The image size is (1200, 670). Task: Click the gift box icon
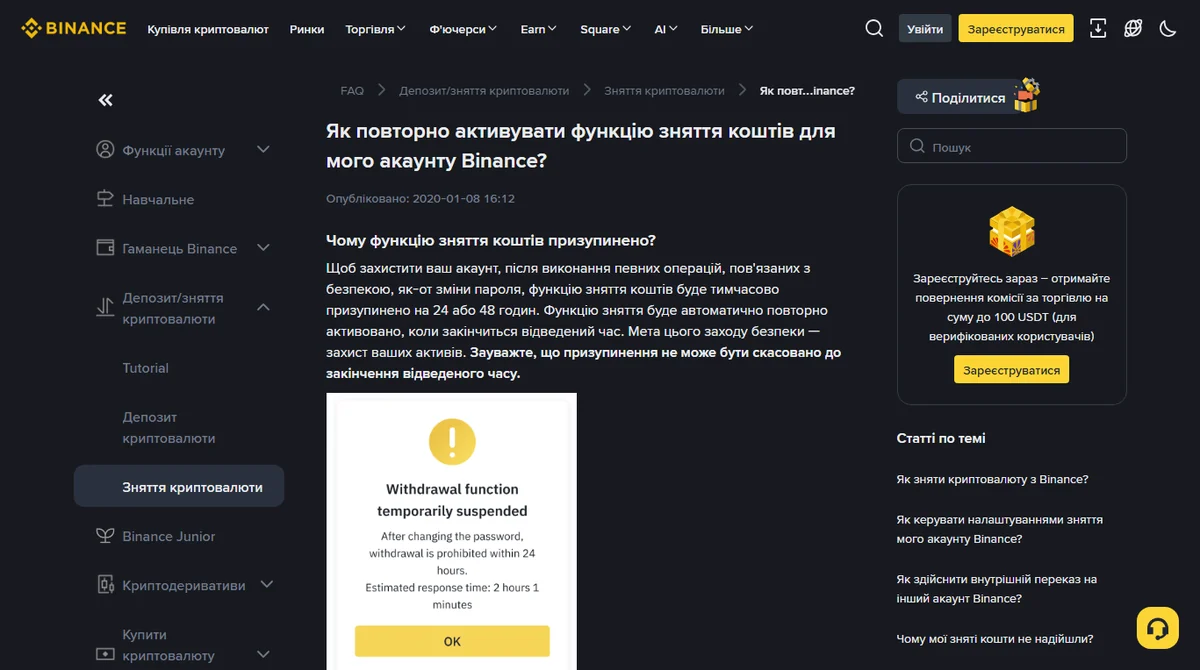tap(1026, 95)
